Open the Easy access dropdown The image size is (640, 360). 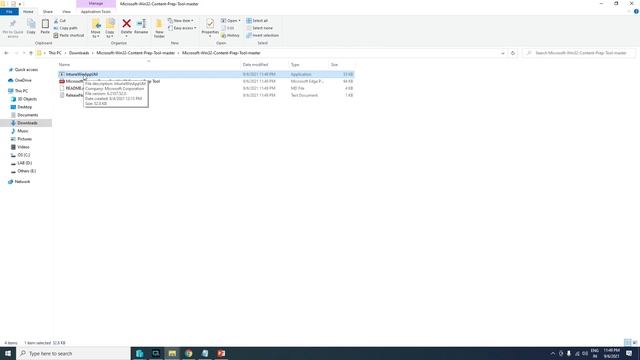click(182, 28)
